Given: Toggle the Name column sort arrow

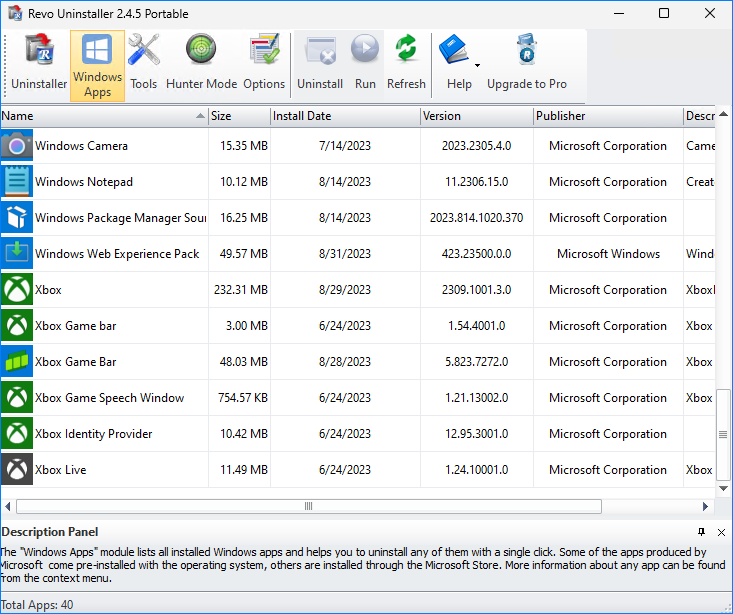Looking at the screenshot, I should (200, 116).
